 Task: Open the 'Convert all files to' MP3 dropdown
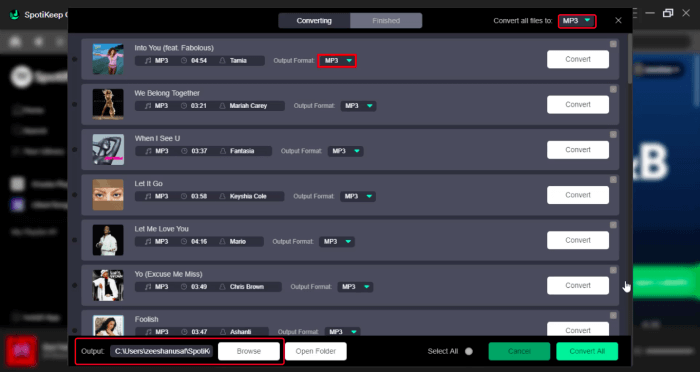pos(577,21)
